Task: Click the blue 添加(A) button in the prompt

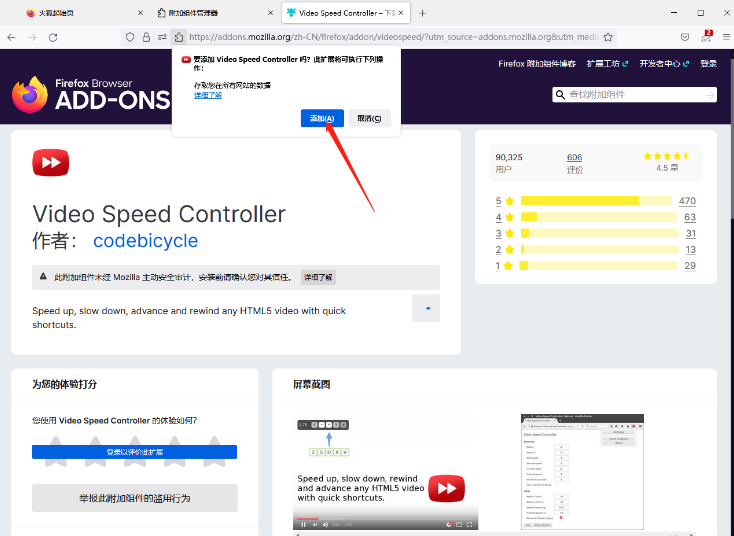Action: coord(322,118)
